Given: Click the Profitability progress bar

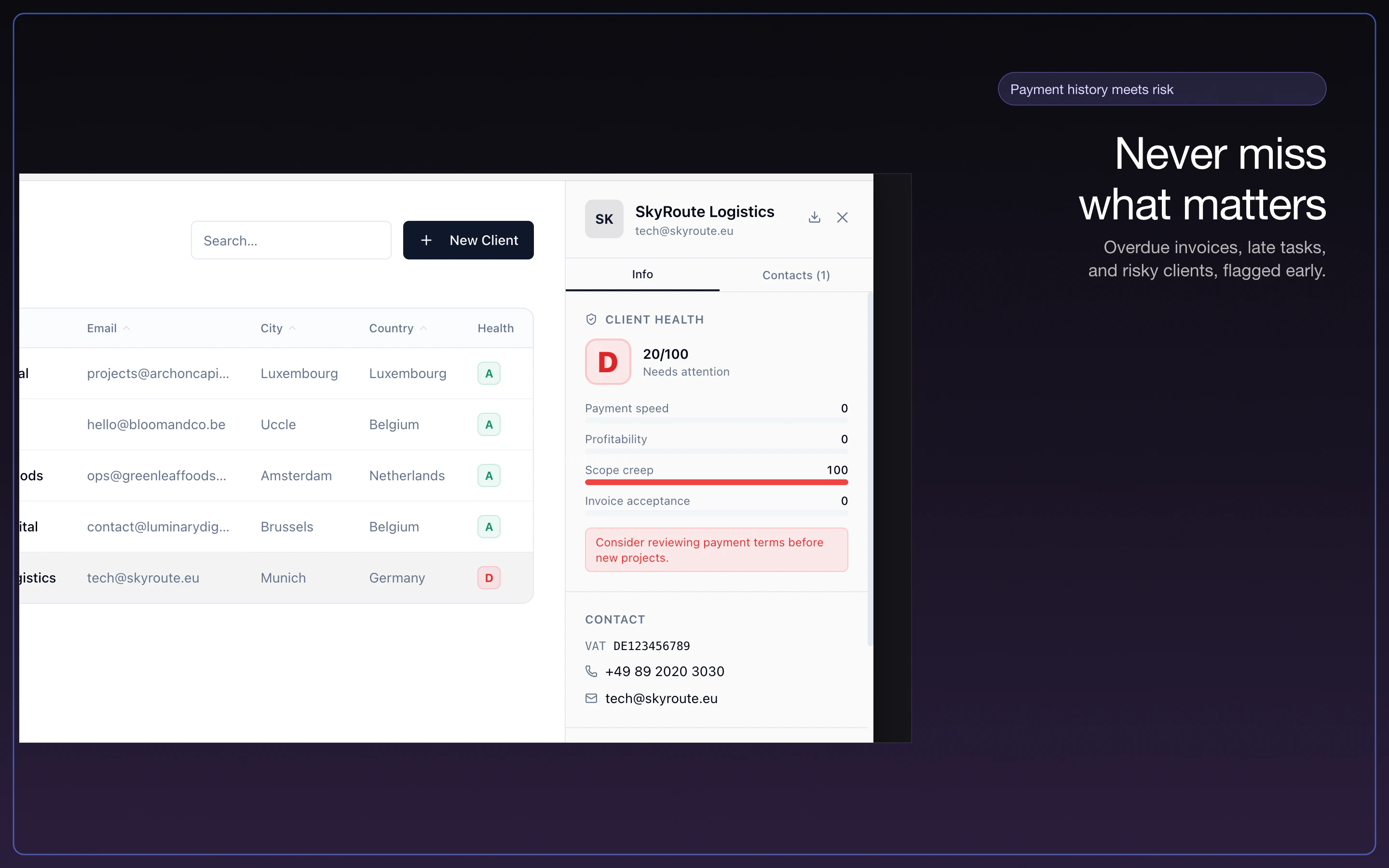Looking at the screenshot, I should pos(716,452).
